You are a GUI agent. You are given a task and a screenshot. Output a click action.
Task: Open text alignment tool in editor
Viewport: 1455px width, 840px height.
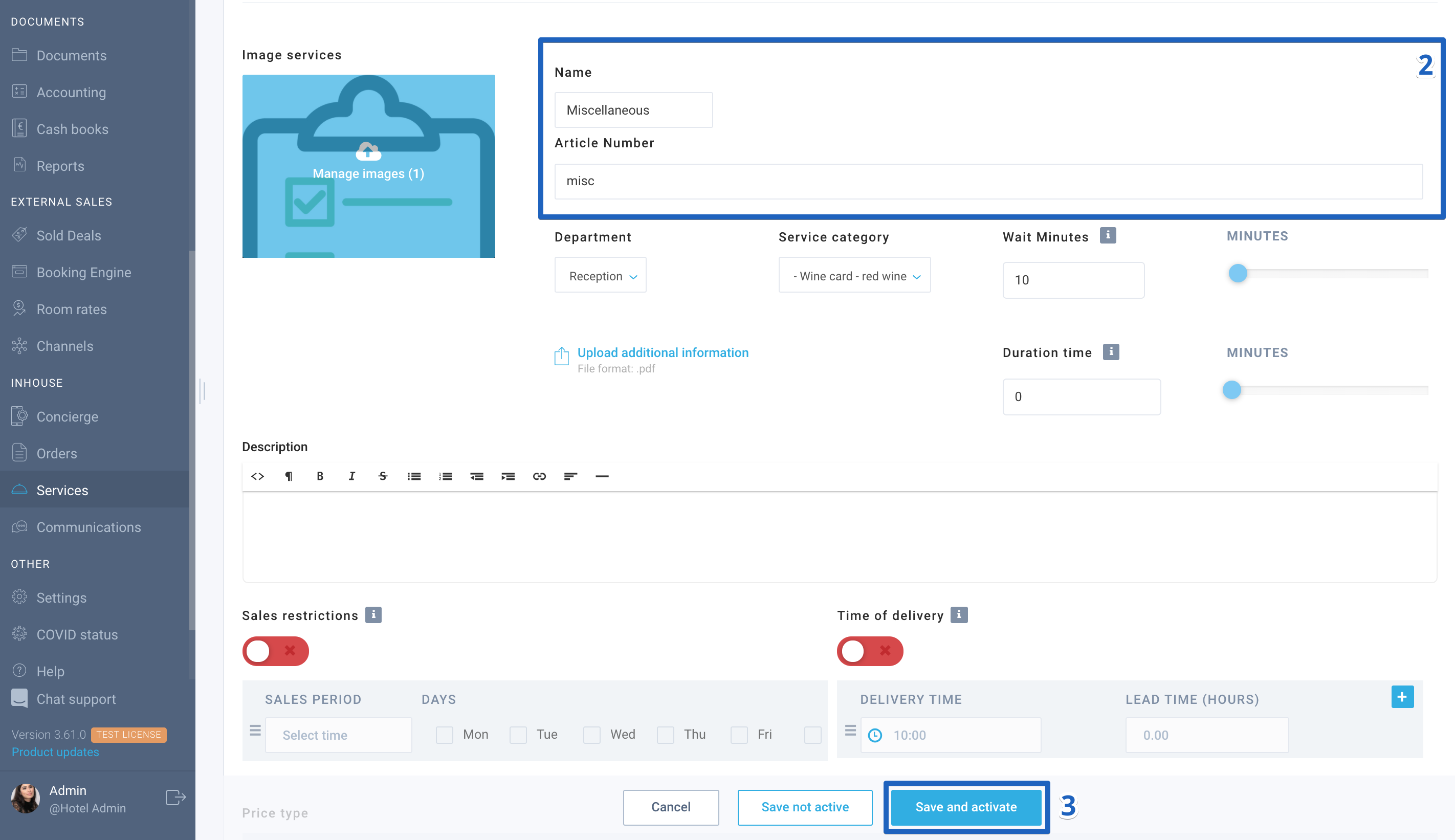[x=570, y=476]
